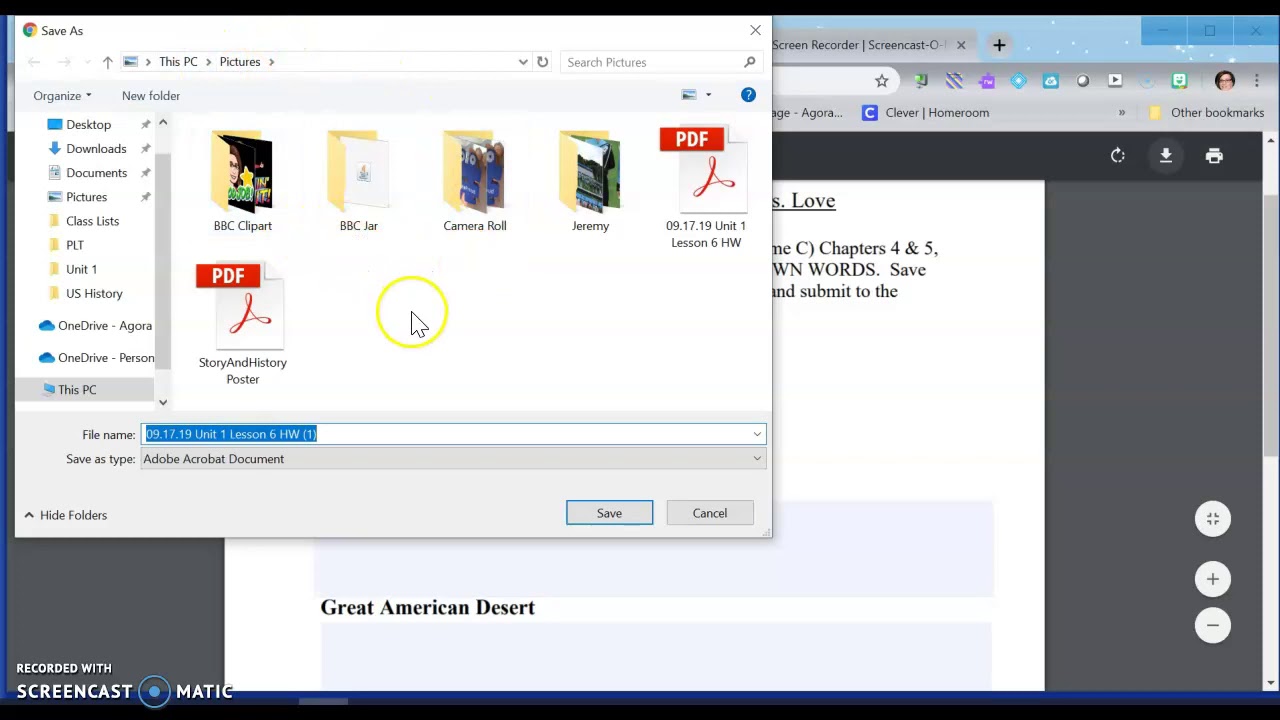
Task: Open Chrome menu with three dots
Action: [x=1257, y=81]
